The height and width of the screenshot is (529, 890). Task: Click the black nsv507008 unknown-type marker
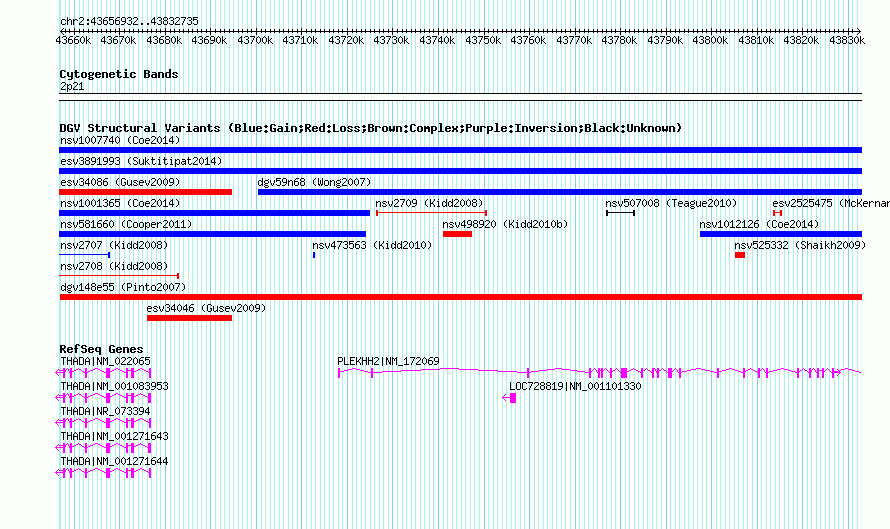620,213
